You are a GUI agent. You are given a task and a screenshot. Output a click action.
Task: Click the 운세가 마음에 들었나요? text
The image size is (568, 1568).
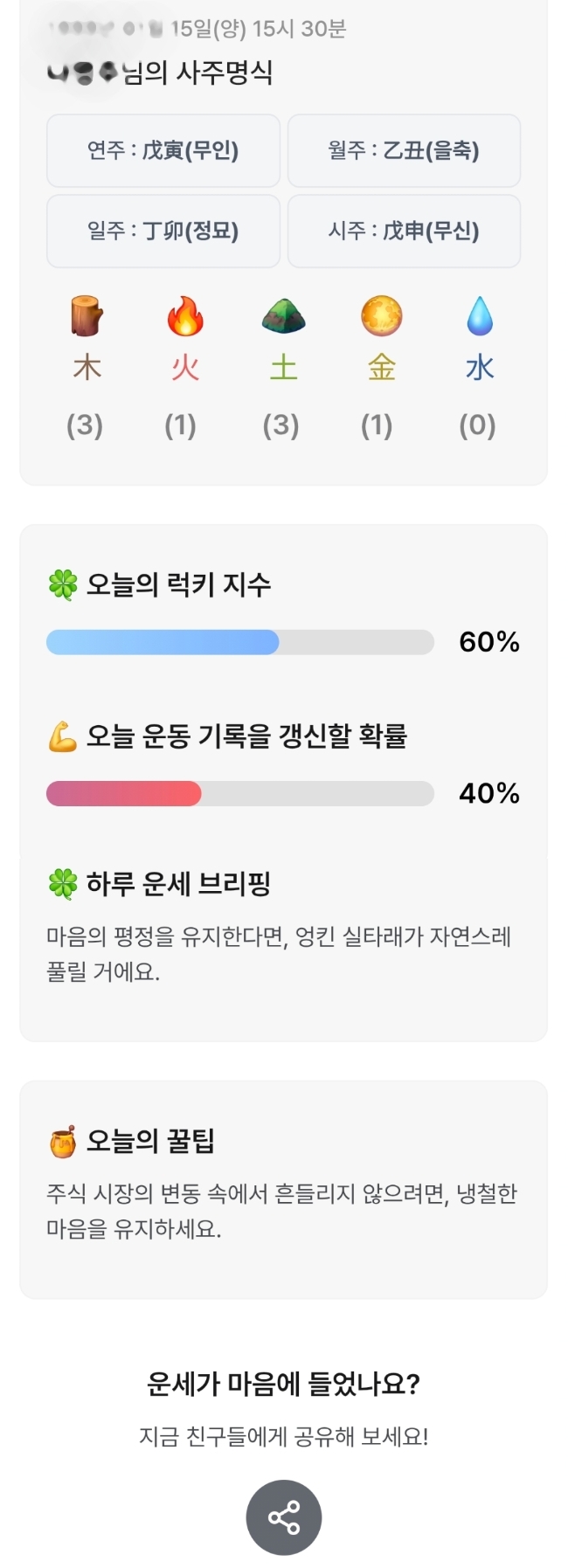tap(284, 1384)
